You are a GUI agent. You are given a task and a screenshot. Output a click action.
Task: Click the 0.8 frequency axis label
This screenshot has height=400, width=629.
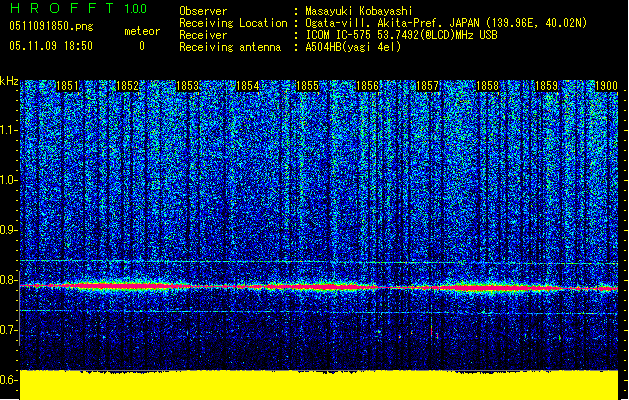click(x=8, y=280)
